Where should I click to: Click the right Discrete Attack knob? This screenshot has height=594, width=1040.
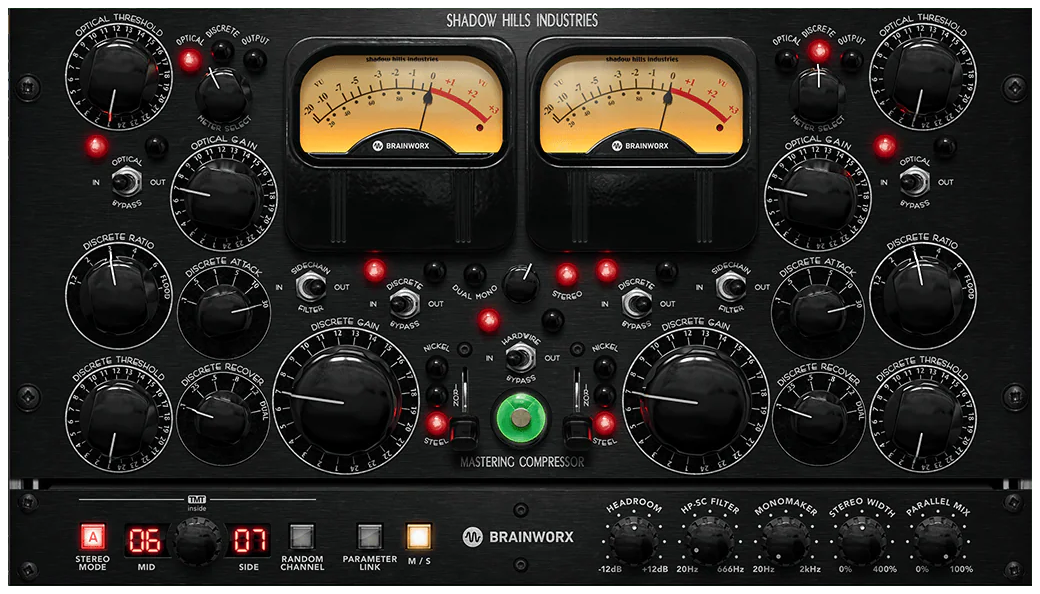click(818, 314)
